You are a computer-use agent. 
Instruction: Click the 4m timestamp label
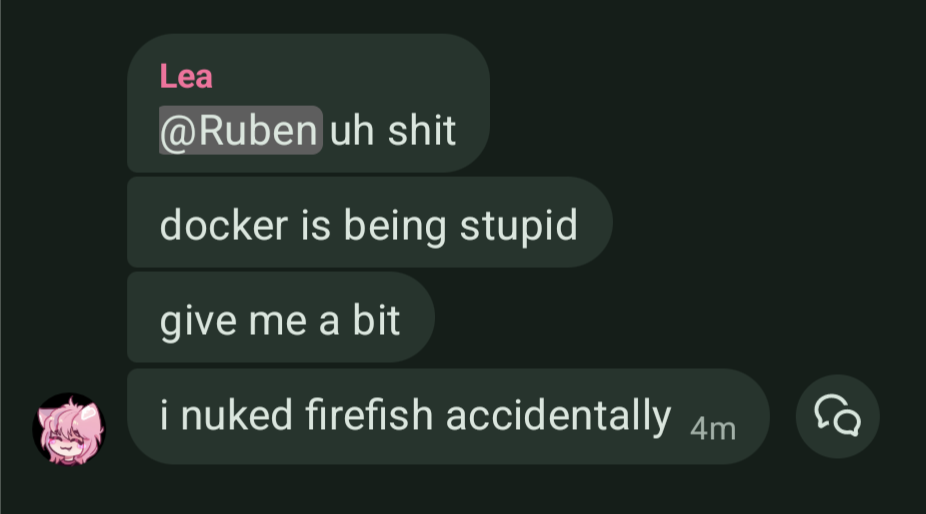(x=713, y=429)
